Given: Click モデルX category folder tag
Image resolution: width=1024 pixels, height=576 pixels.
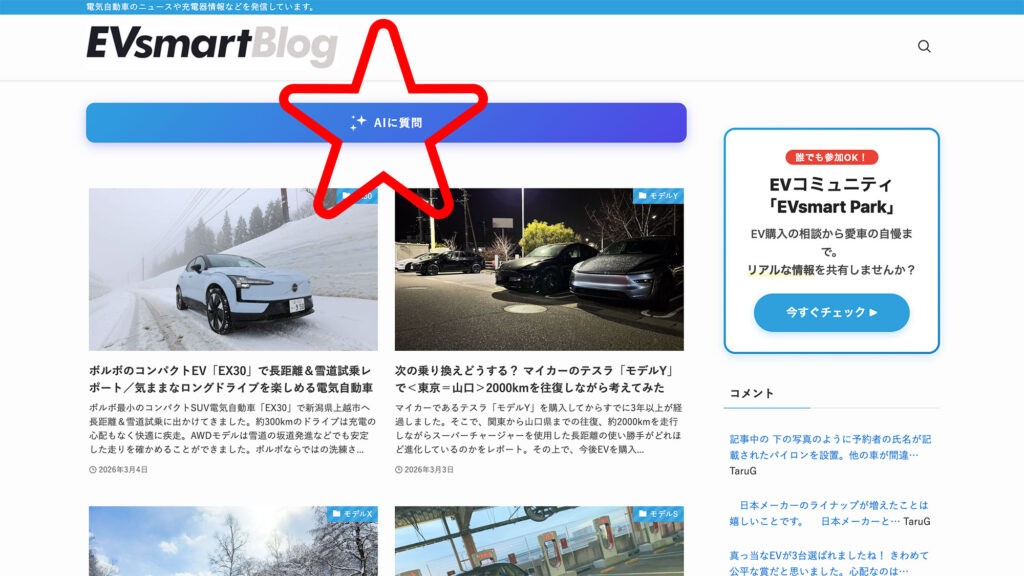Looking at the screenshot, I should [352, 514].
